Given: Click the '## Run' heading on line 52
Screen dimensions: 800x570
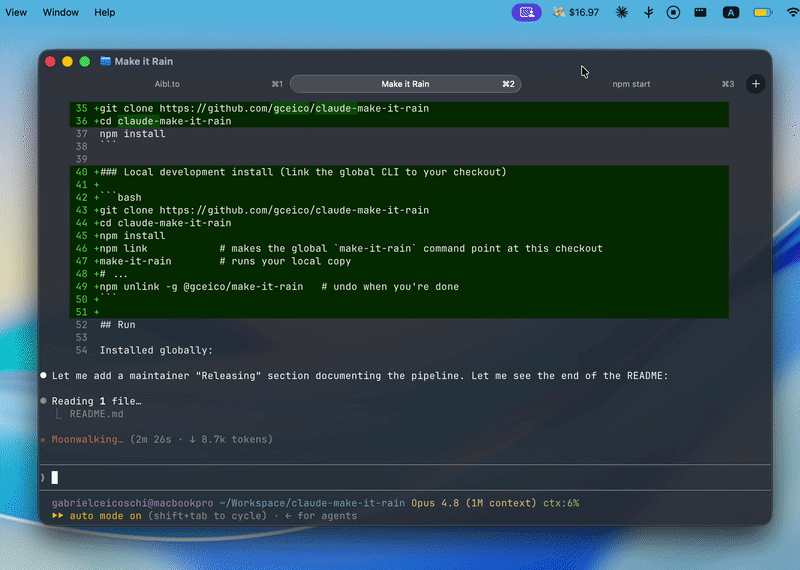Looking at the screenshot, I should click(118, 325).
